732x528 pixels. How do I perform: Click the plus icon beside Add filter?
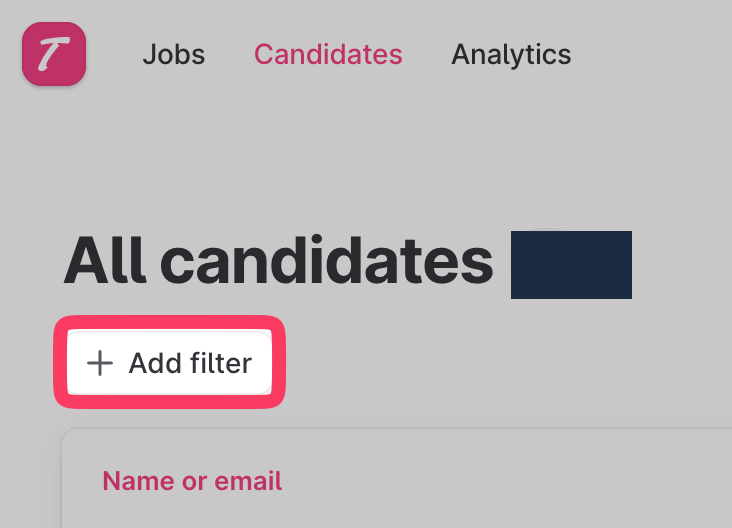[100, 363]
